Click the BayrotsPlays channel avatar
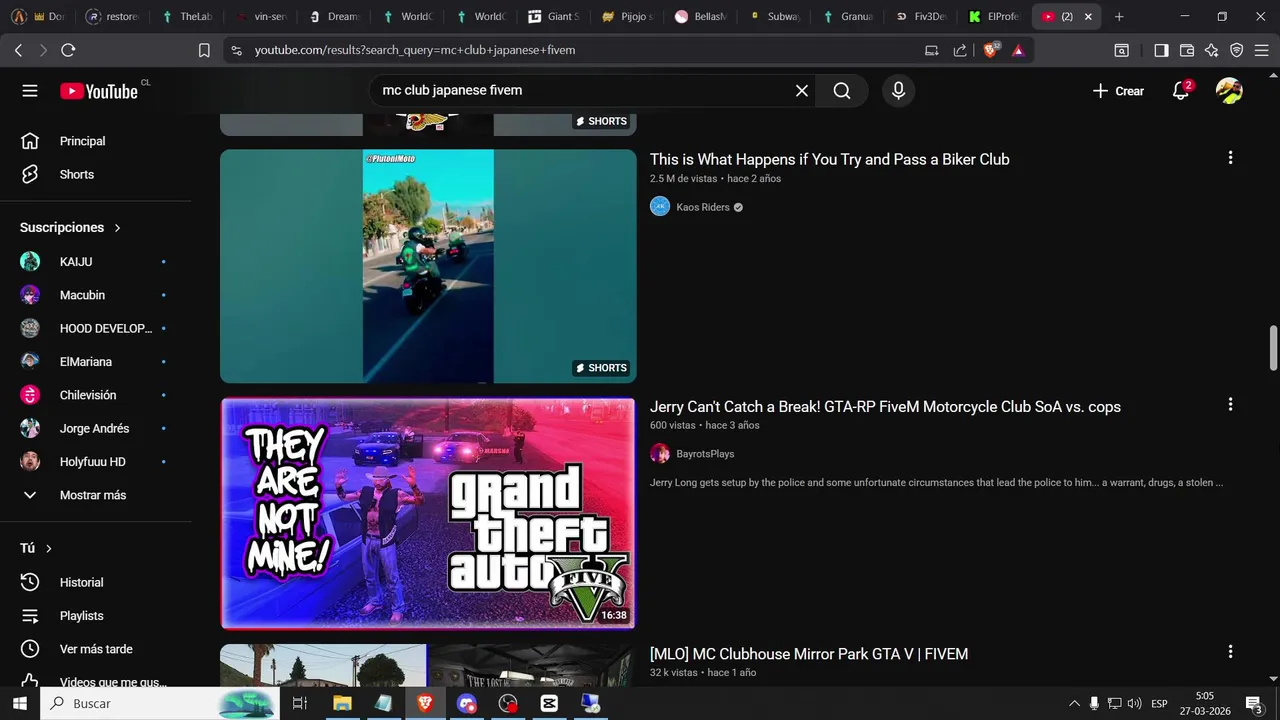1280x720 pixels. (660, 454)
